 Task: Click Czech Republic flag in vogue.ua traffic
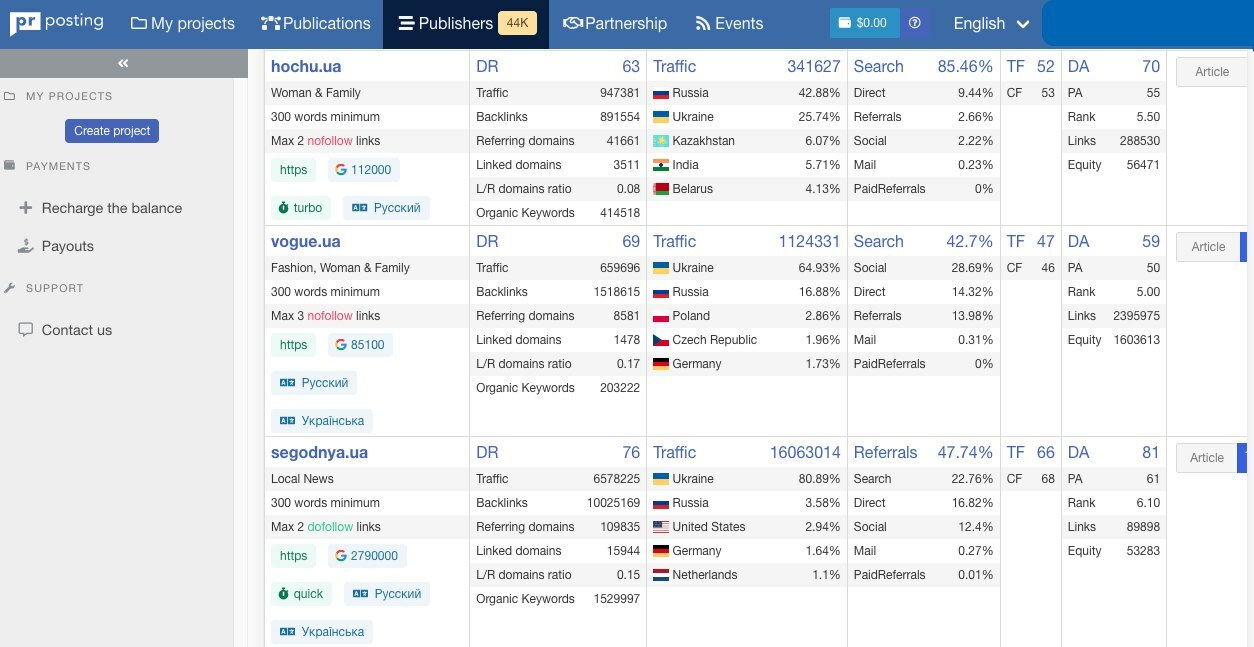point(660,340)
